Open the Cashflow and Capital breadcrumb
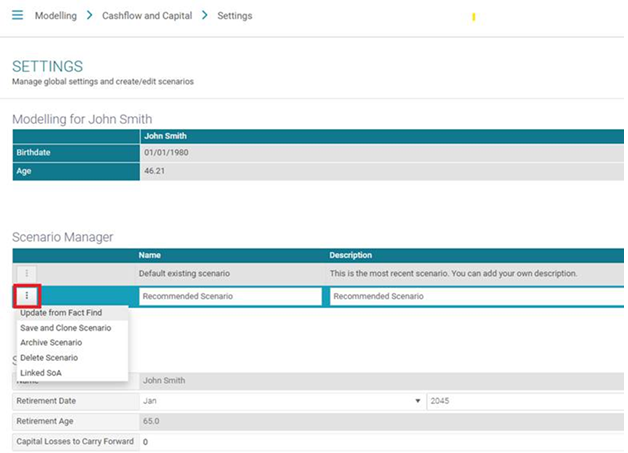The image size is (628, 453). click(147, 16)
